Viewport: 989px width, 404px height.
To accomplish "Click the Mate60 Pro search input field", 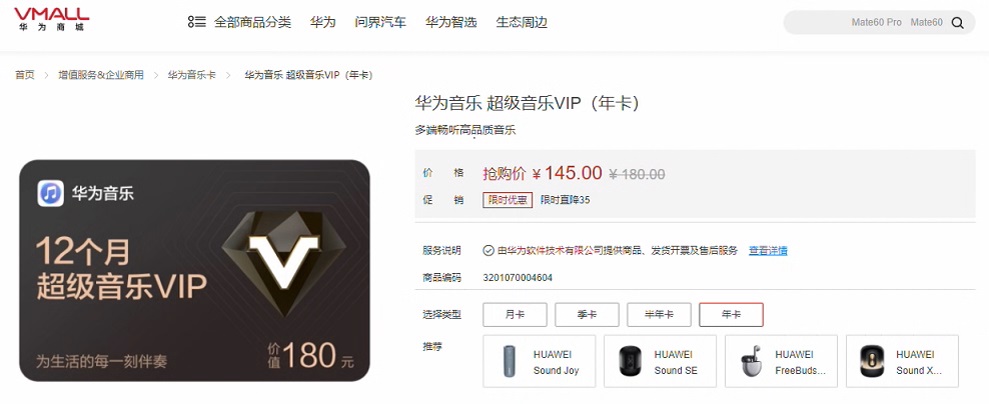I will [x=866, y=23].
